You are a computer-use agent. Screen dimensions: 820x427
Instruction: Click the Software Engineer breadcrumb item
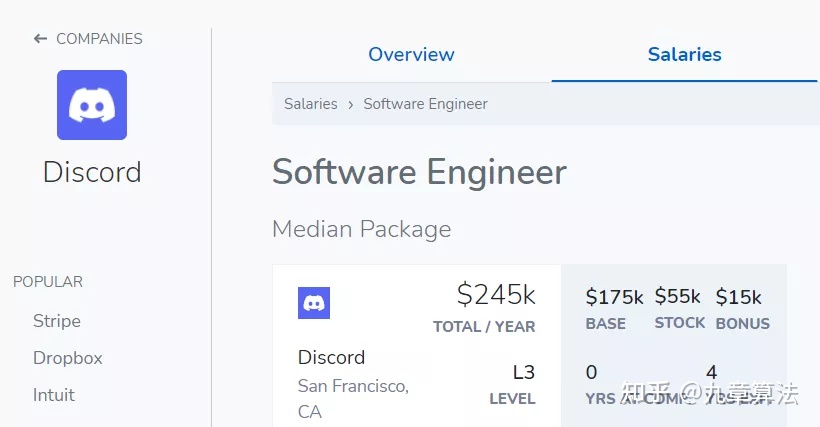pyautogui.click(x=425, y=104)
